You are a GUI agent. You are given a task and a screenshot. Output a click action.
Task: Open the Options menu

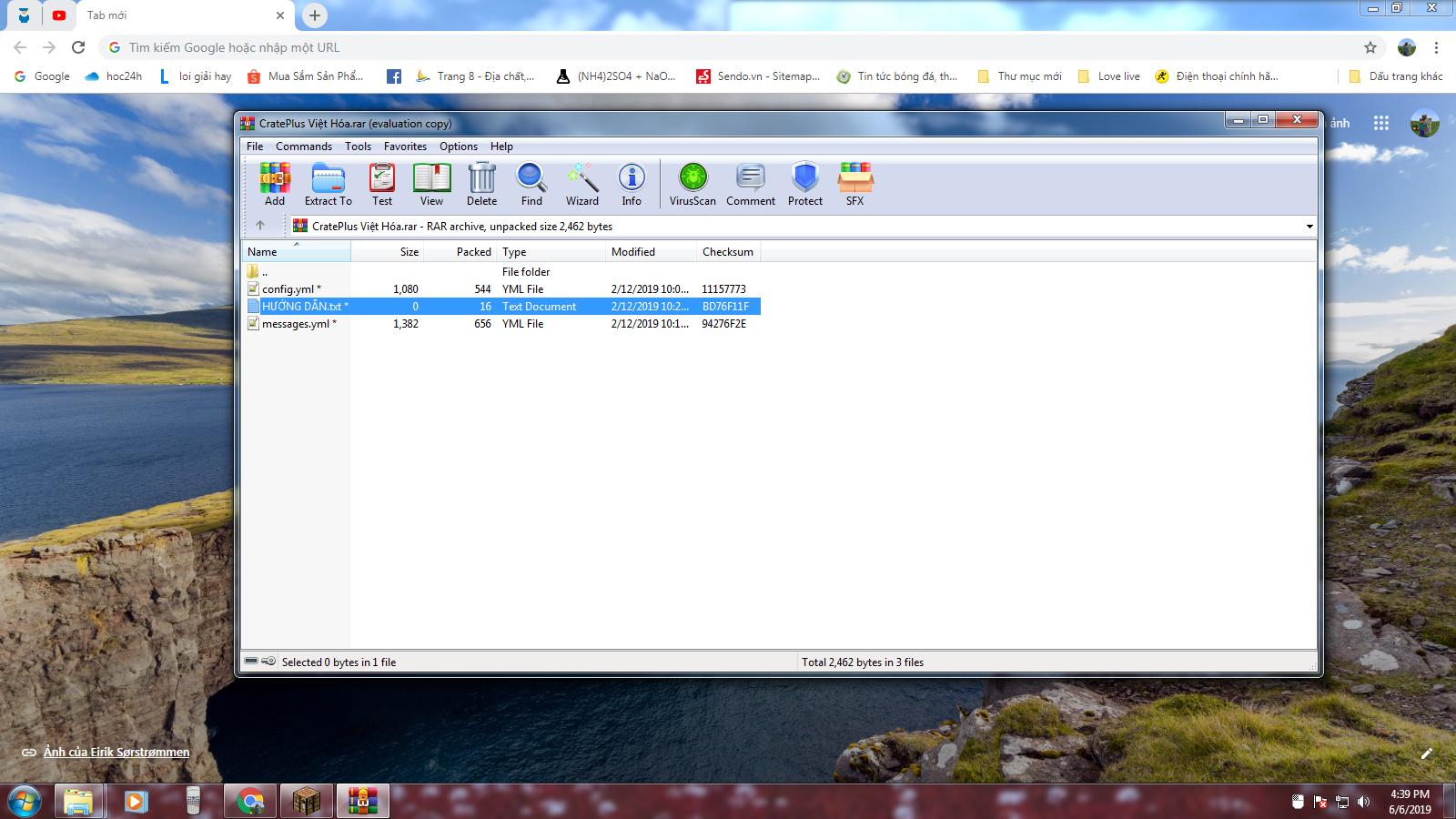[459, 147]
